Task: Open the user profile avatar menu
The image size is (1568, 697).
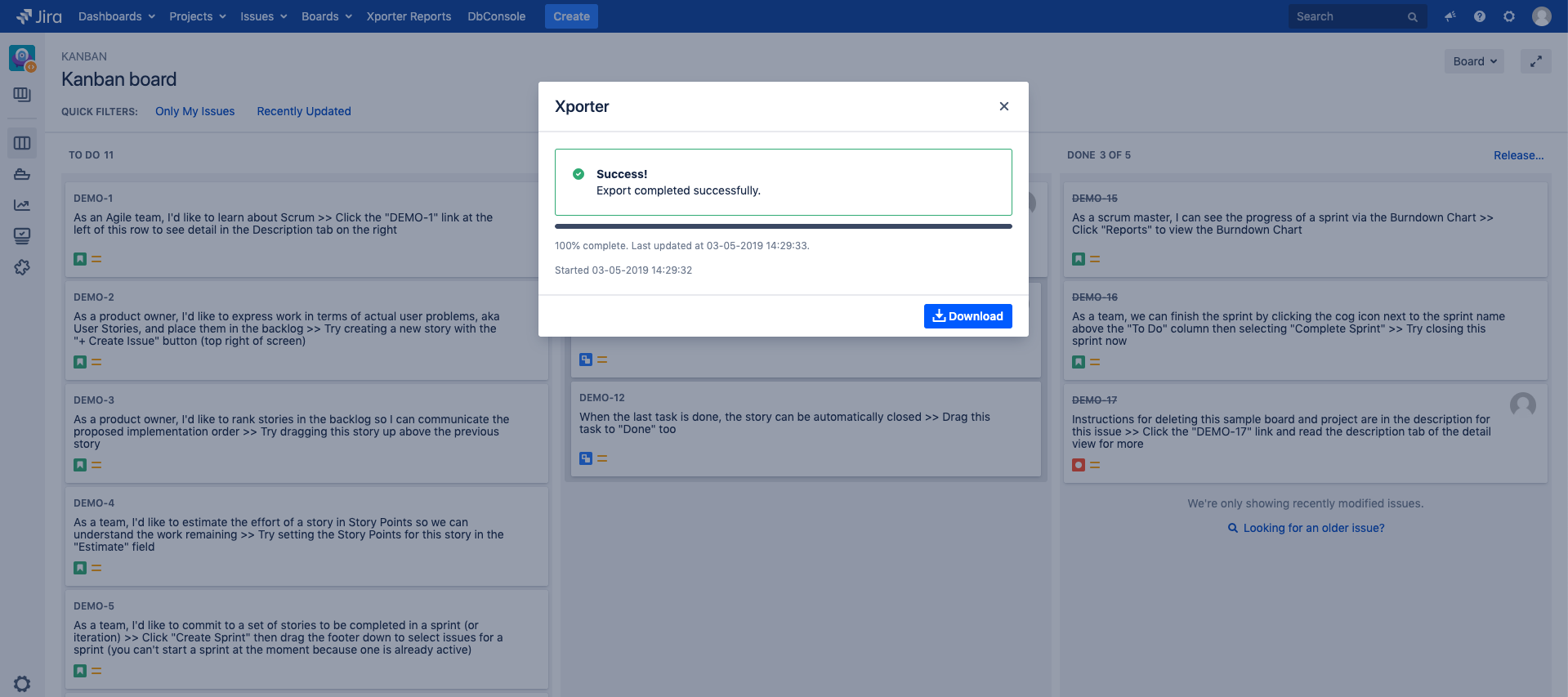Action: click(x=1541, y=16)
